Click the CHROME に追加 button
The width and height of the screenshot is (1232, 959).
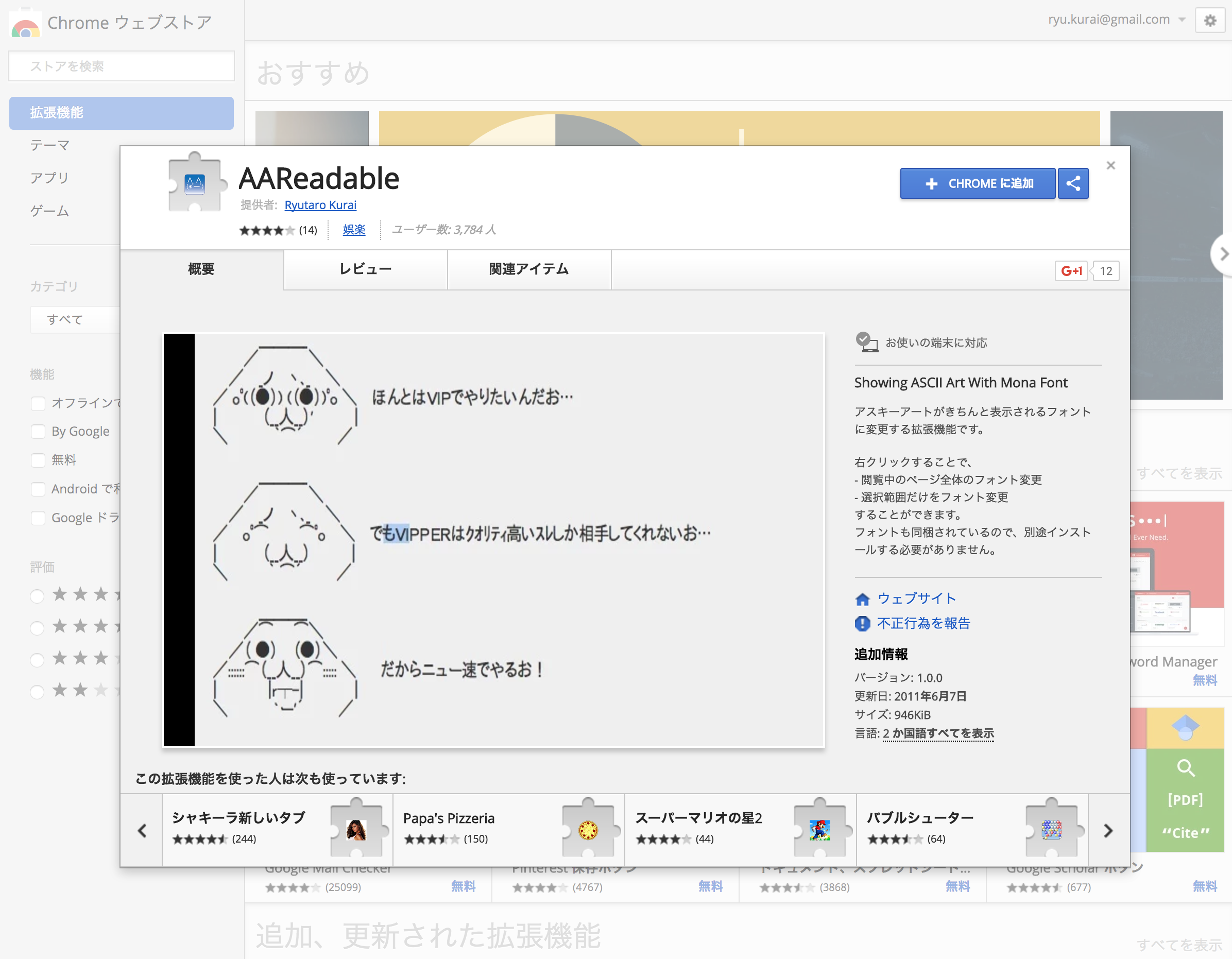pyautogui.click(x=978, y=183)
